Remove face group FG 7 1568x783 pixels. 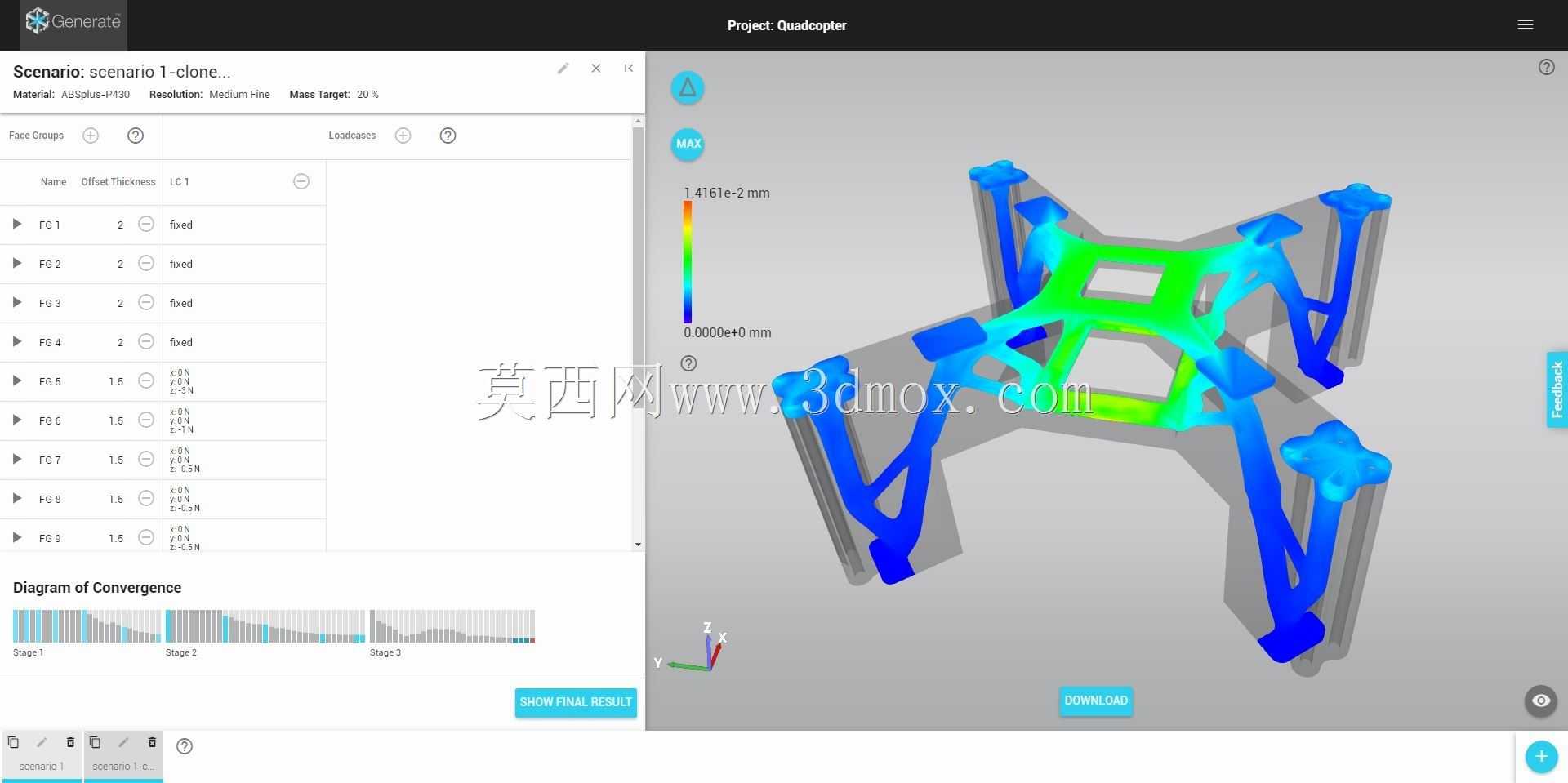(146, 459)
